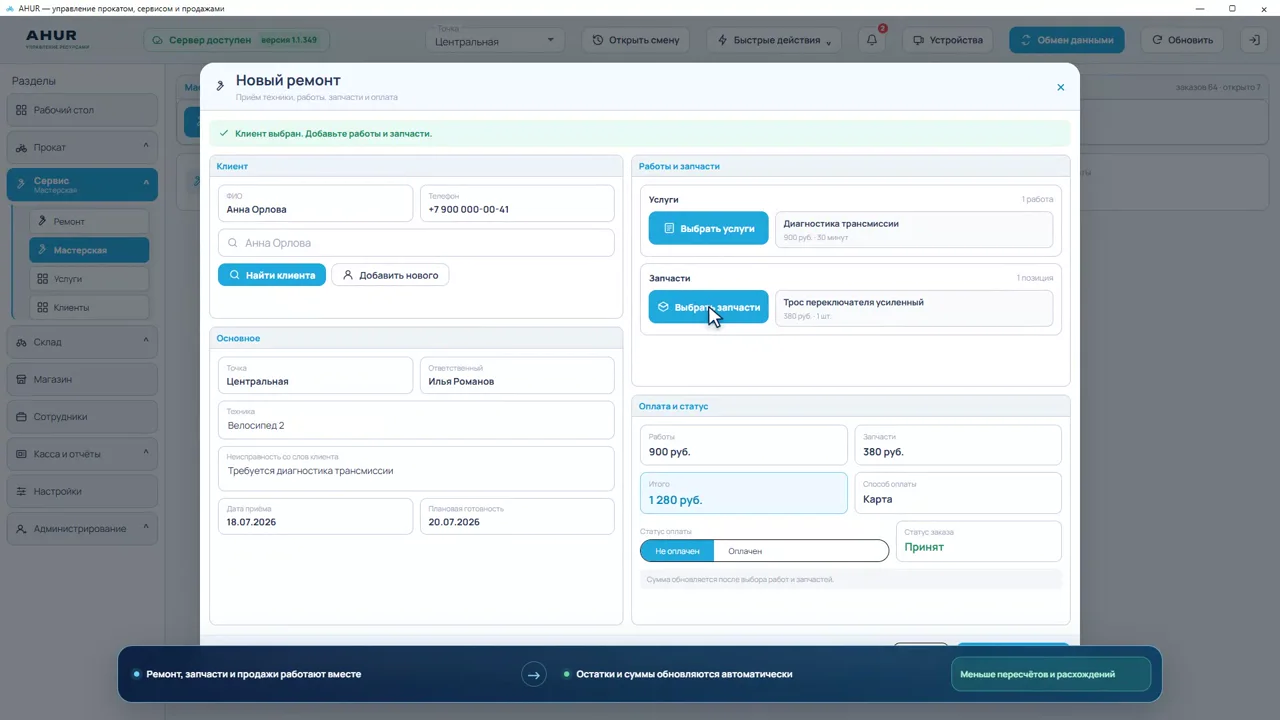The height and width of the screenshot is (720, 1280).
Task: Open the Магазин section
Action: click(x=83, y=379)
